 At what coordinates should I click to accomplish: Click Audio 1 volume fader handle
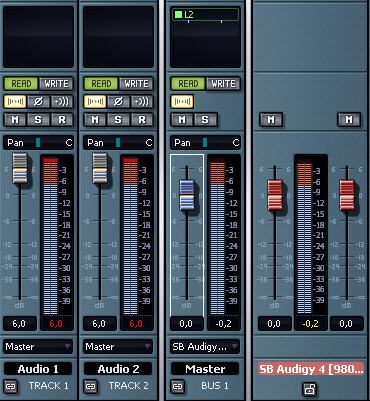point(20,168)
